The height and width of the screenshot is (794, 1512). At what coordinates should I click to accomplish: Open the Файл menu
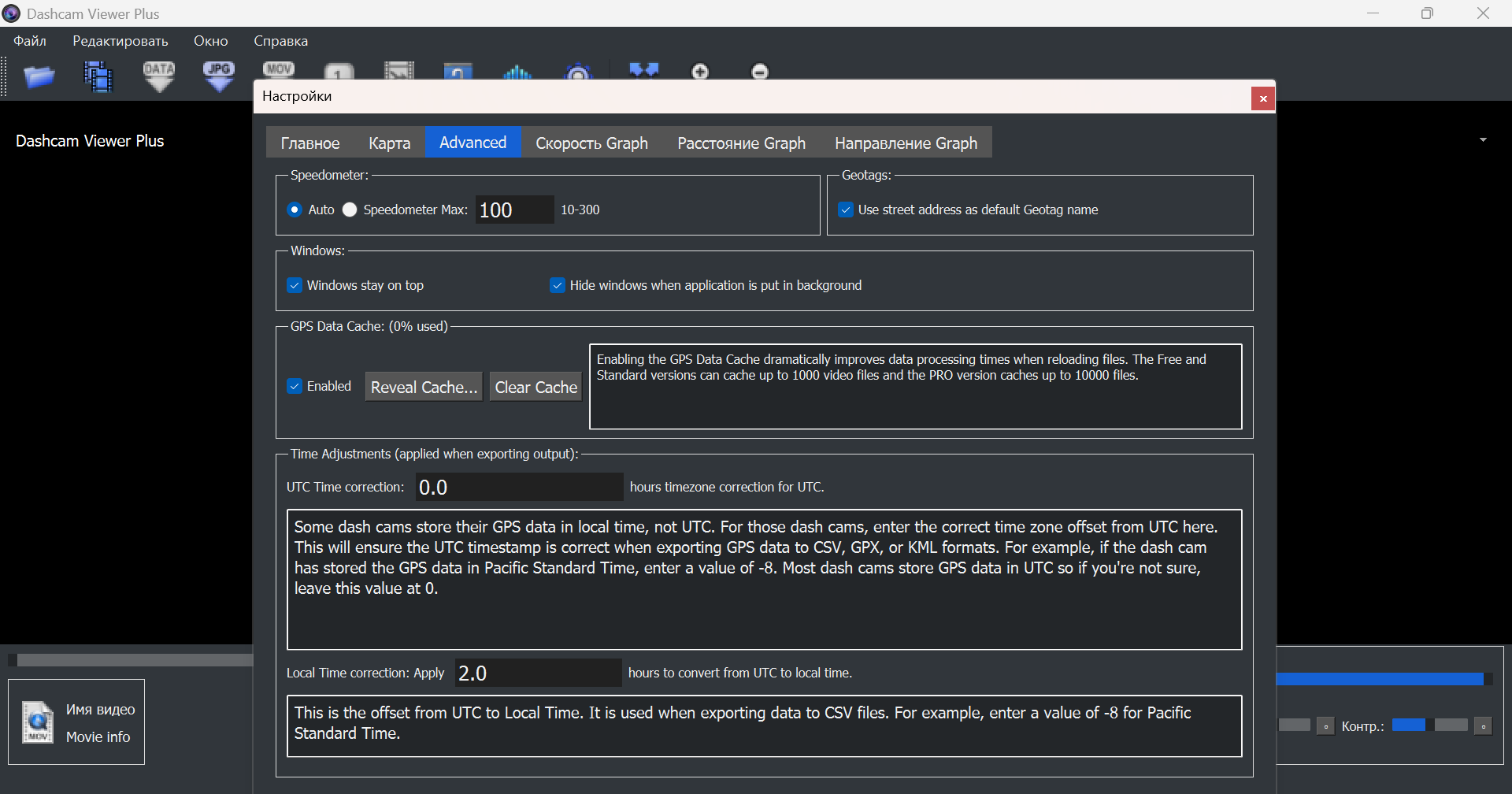(30, 41)
